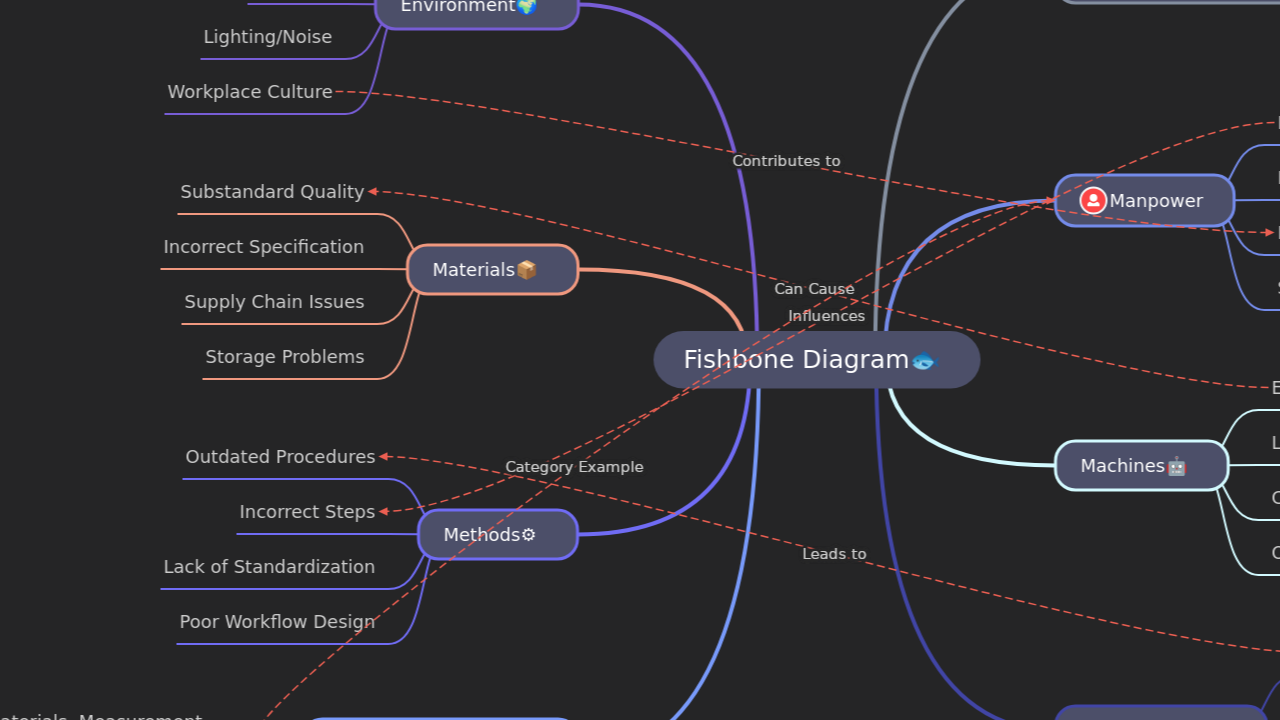Select the 'Influences' relationship label
This screenshot has height=720, width=1280.
tap(826, 316)
